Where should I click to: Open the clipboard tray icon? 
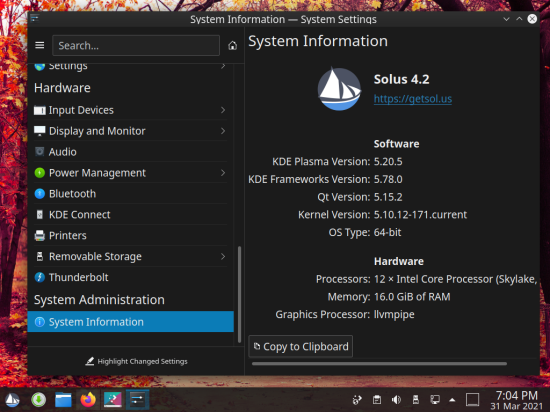pos(377,400)
